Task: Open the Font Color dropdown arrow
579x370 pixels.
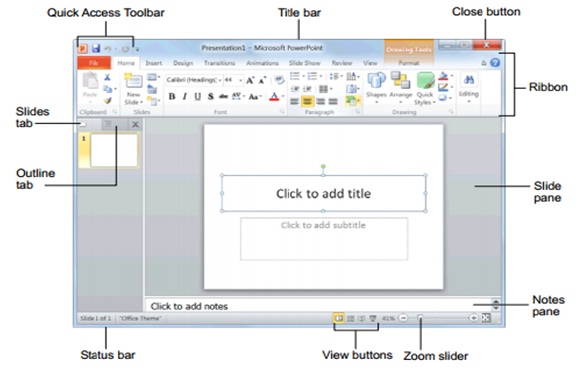Action: coord(283,97)
